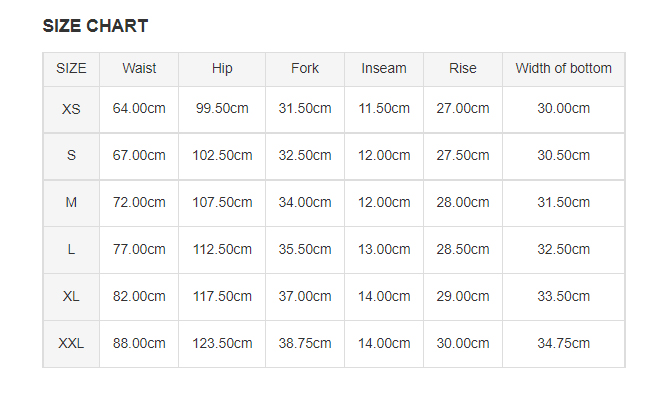Viewport: 667px width, 395px height.
Task: Select the XL size row label
Action: point(71,297)
